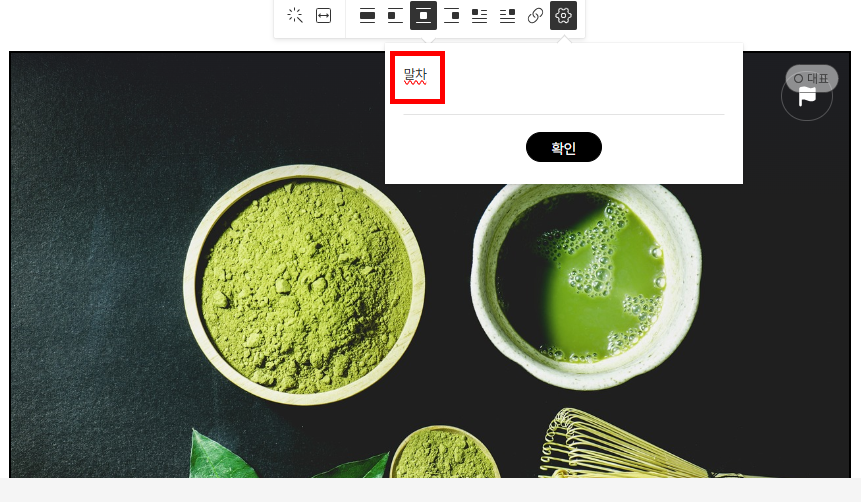Image resolution: width=861 pixels, height=502 pixels.
Task: Click the image settings gear icon
Action: pos(563,15)
